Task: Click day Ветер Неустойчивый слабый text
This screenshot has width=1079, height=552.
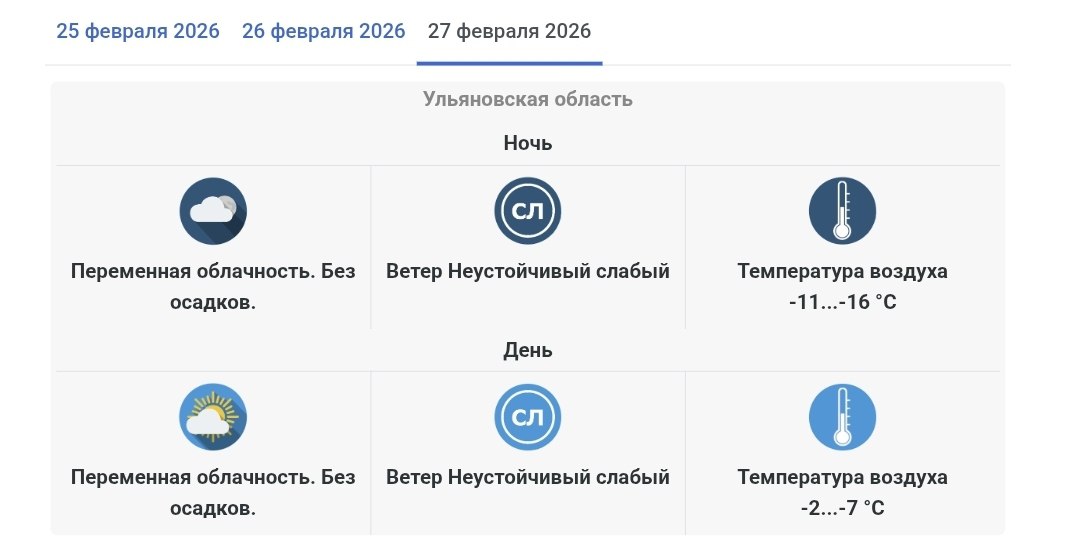Action: click(528, 477)
